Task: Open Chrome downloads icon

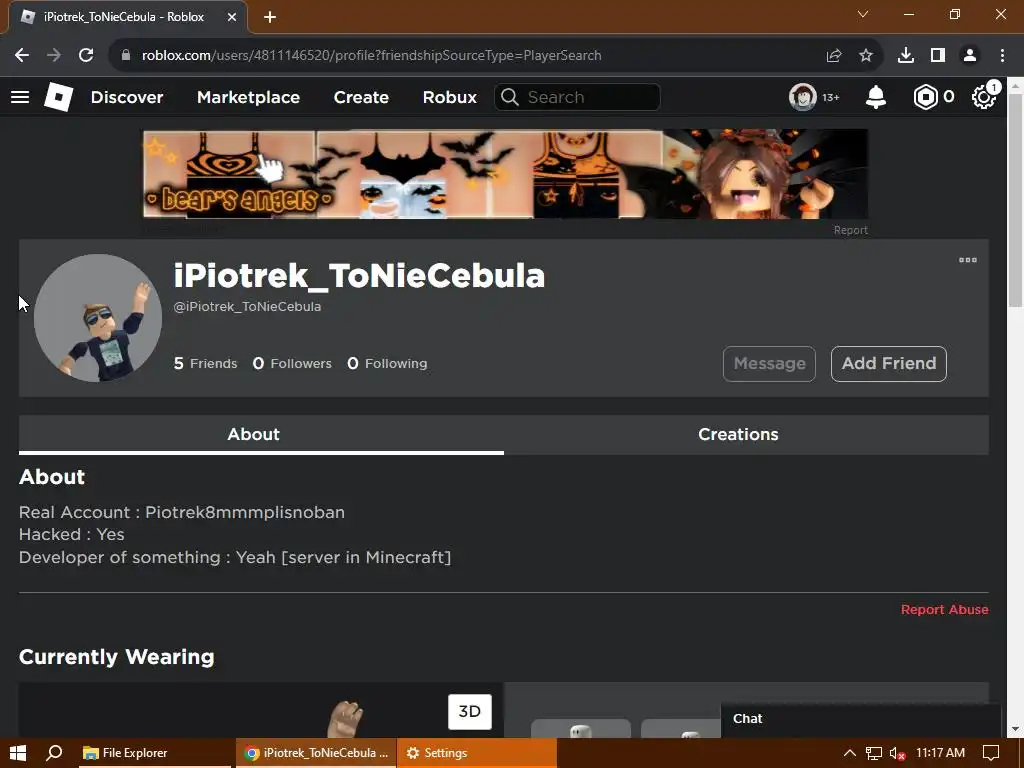Action: pos(906,56)
